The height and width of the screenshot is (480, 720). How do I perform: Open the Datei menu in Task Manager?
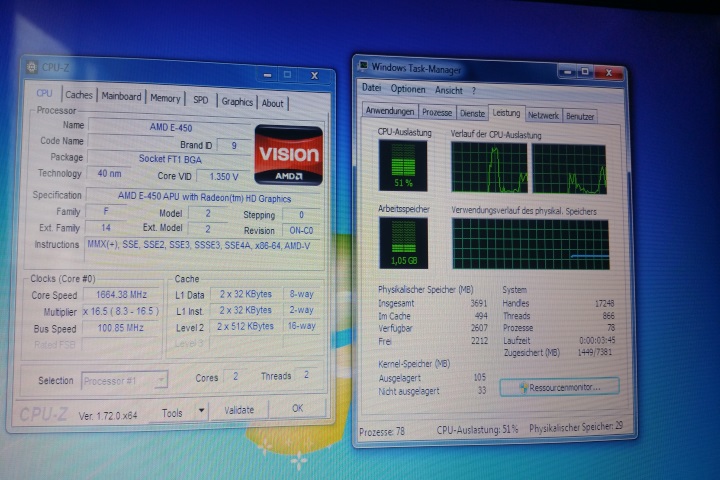click(x=371, y=88)
